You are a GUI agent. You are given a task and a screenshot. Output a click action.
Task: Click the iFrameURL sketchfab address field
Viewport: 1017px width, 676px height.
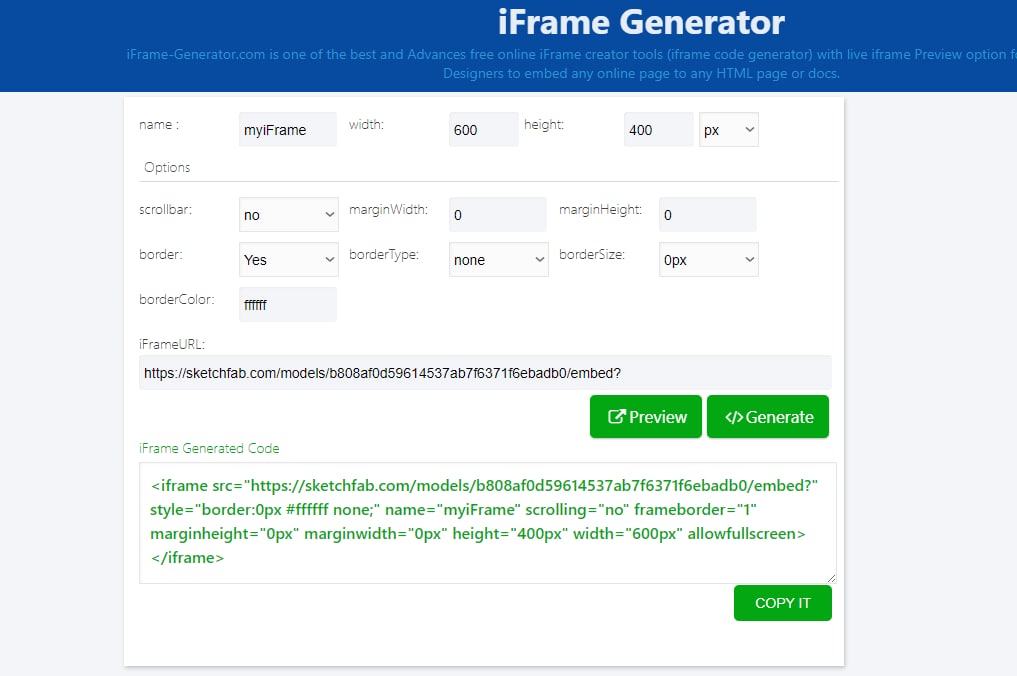click(485, 372)
